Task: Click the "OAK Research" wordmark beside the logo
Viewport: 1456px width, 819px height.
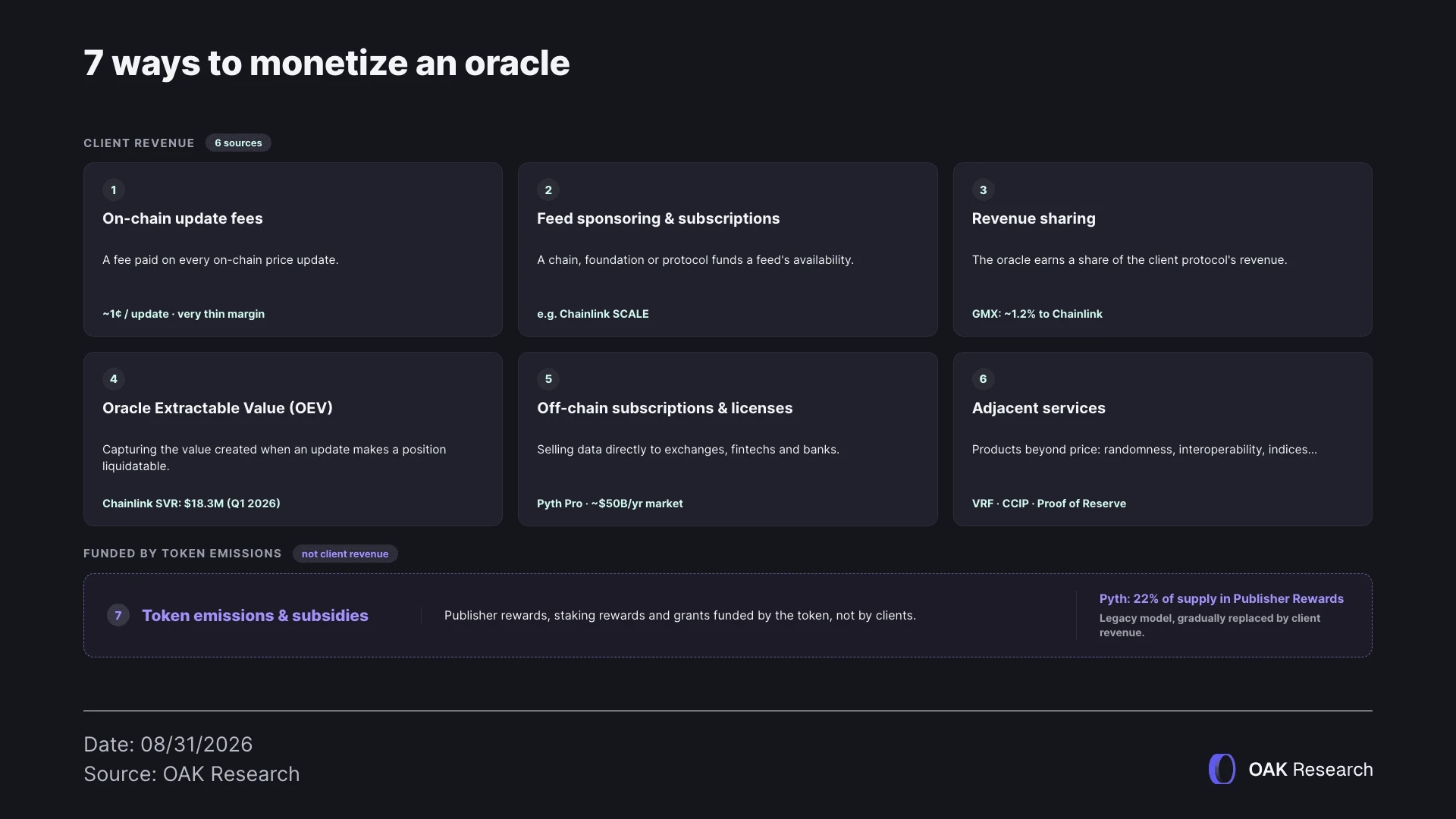Action: point(1310,770)
